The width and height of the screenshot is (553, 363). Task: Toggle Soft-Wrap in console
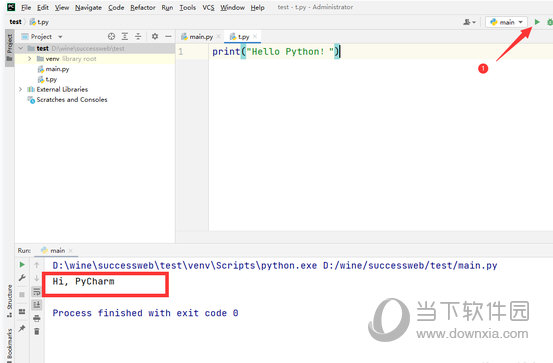(x=37, y=292)
